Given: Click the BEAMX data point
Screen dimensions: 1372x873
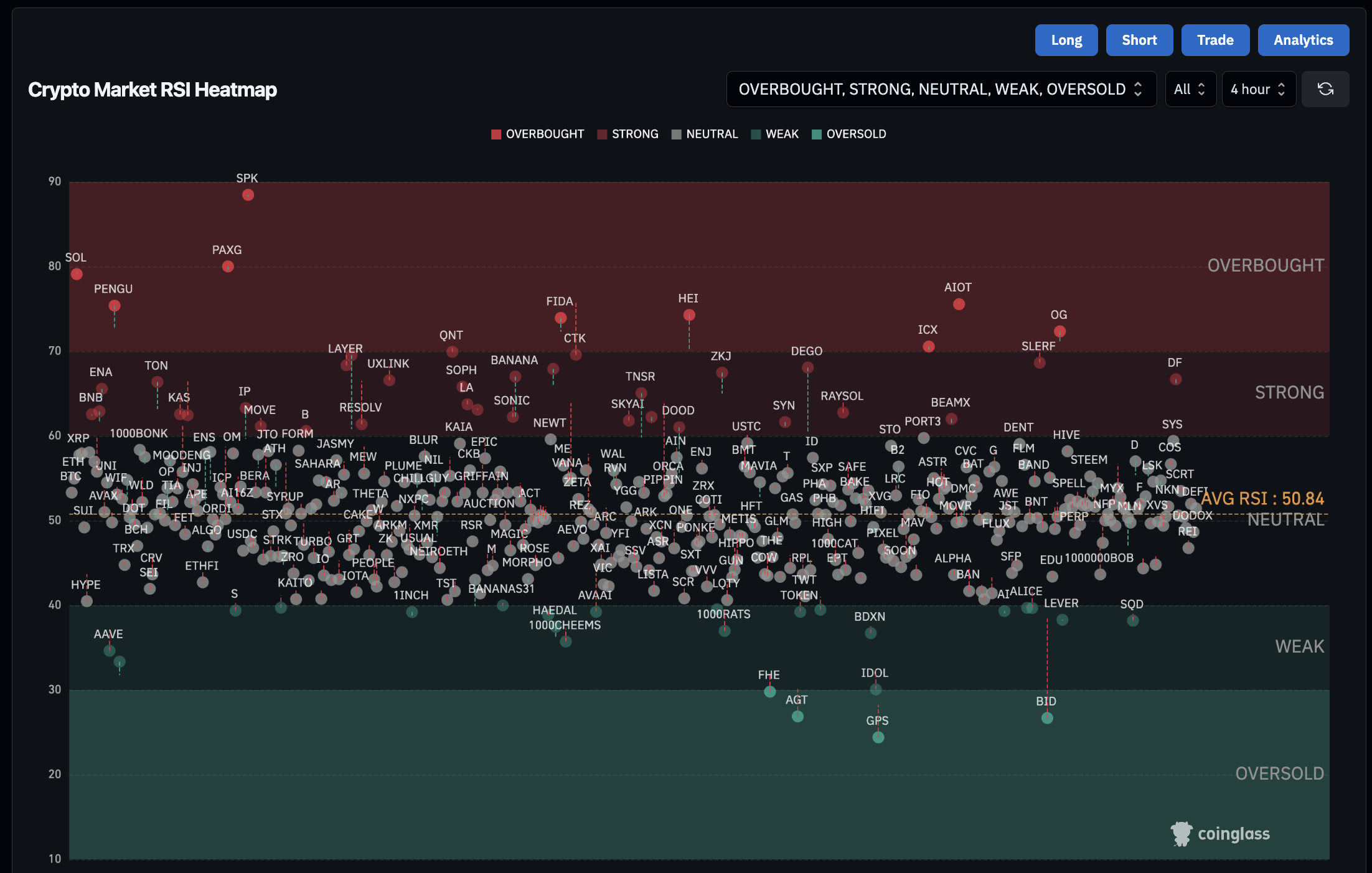Looking at the screenshot, I should tap(951, 419).
